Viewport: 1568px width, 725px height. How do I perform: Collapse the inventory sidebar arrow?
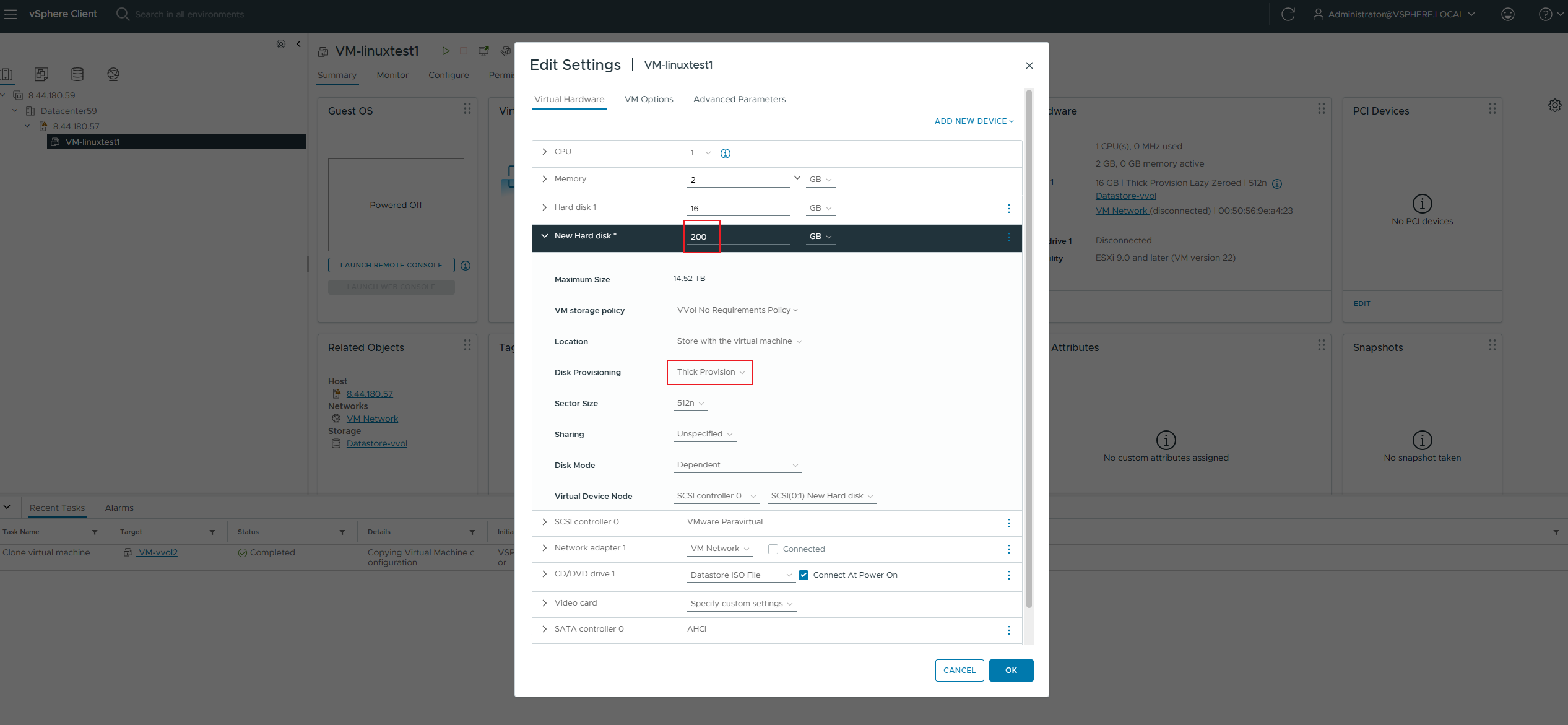click(x=299, y=44)
